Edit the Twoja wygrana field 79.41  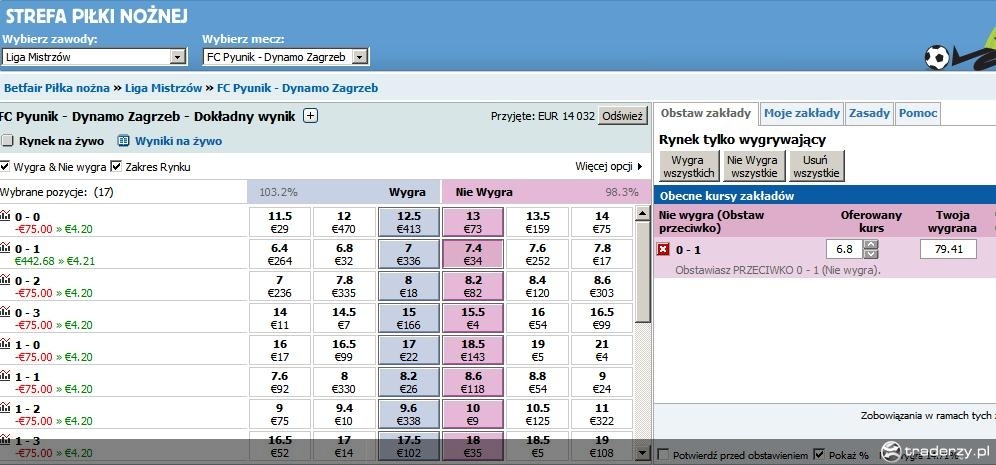[x=948, y=249]
